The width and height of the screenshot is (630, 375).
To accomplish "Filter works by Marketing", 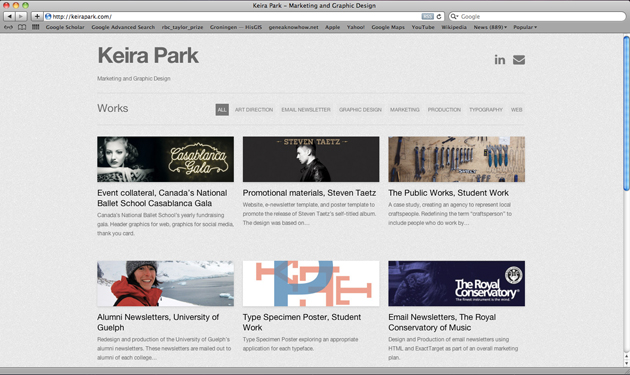I will 405,110.
